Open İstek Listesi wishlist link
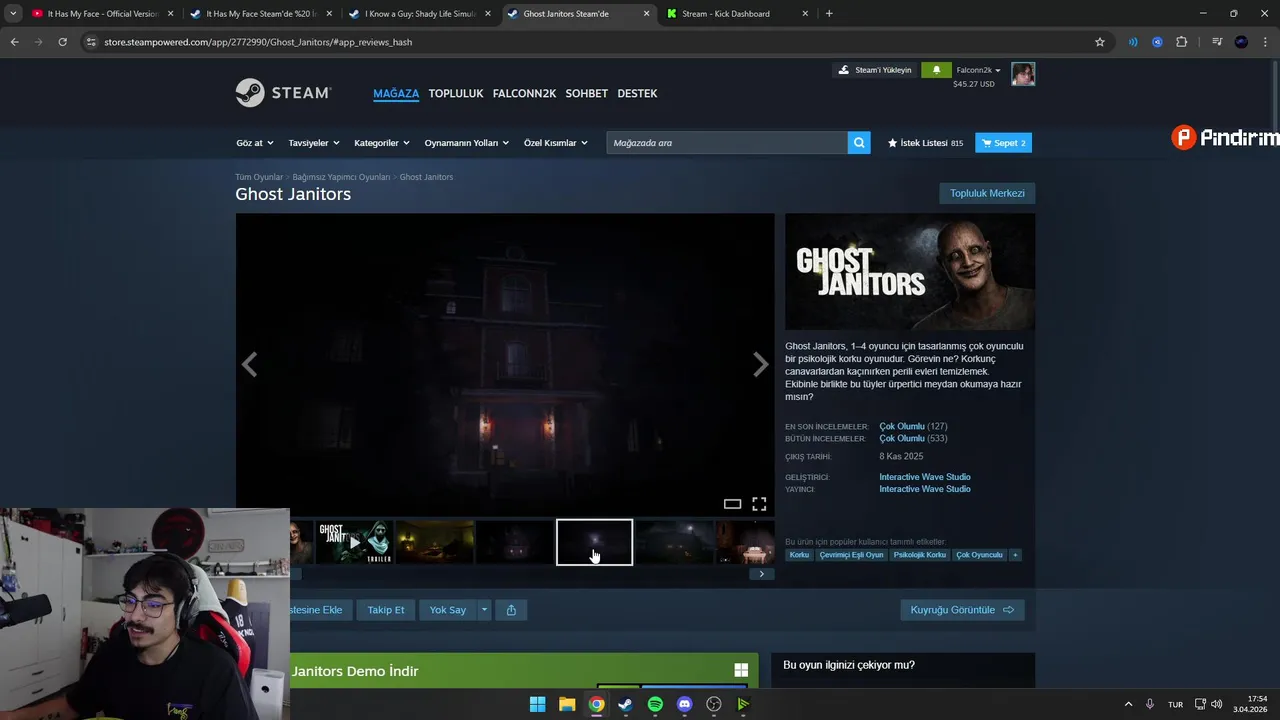 click(925, 143)
